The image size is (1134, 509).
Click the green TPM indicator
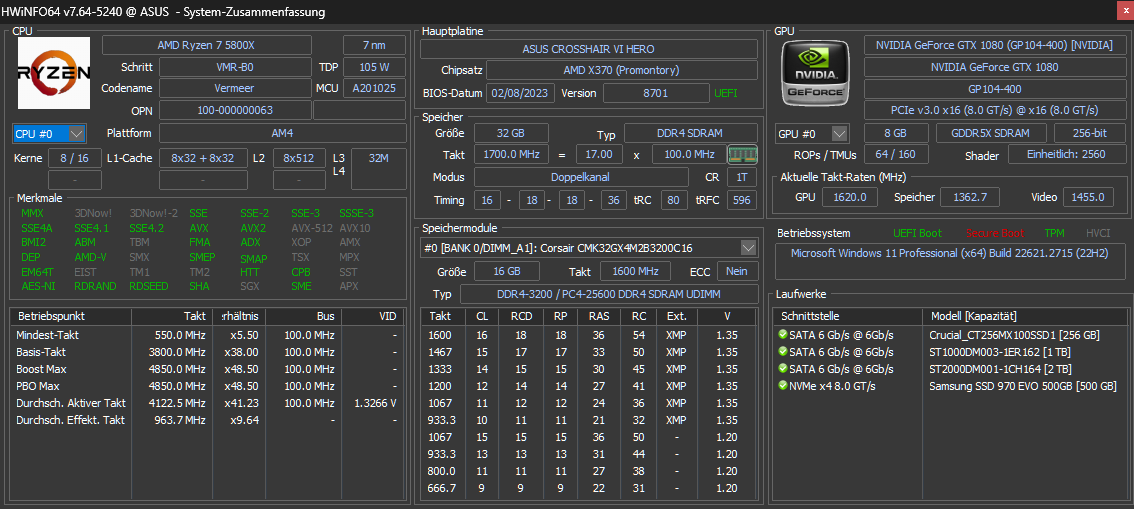(x=1054, y=233)
